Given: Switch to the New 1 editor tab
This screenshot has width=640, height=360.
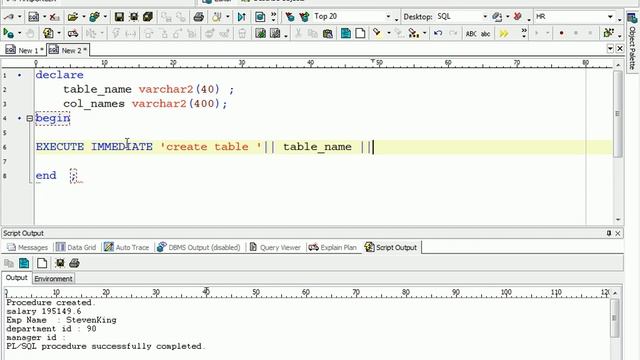Looking at the screenshot, I should (x=24, y=50).
